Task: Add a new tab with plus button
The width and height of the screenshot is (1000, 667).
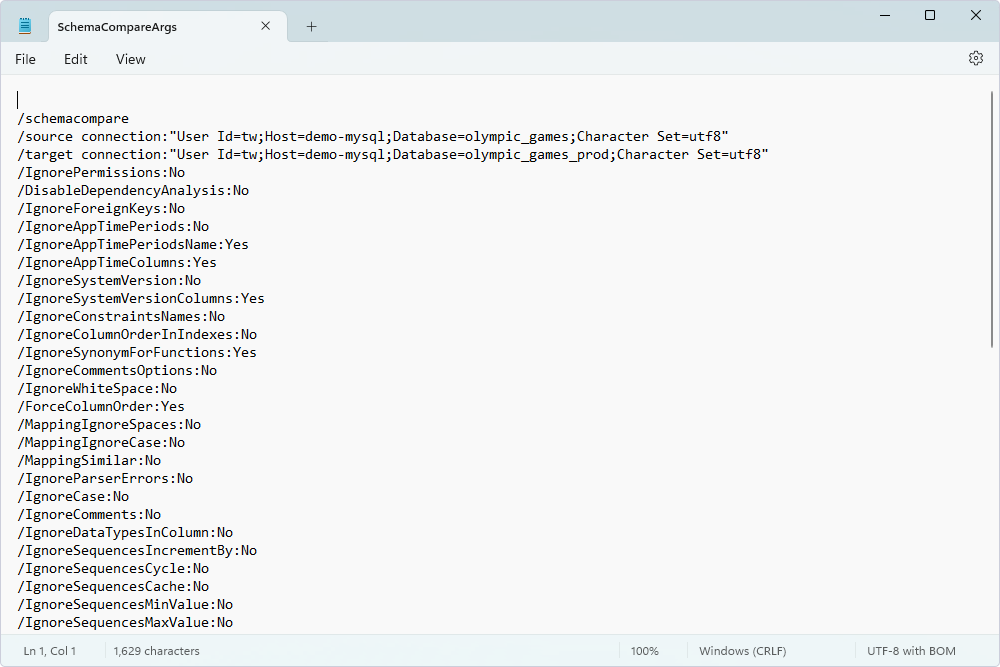Action: [311, 26]
